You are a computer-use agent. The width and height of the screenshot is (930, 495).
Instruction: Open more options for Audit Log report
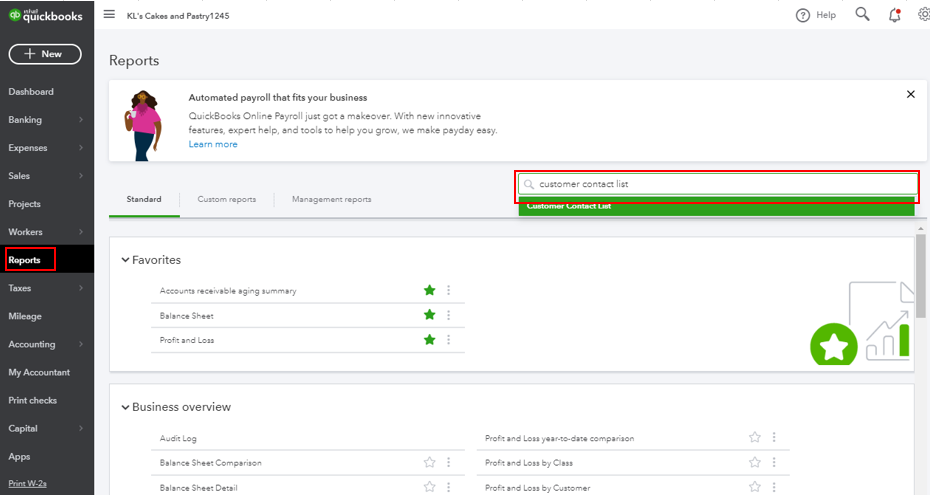(x=449, y=438)
